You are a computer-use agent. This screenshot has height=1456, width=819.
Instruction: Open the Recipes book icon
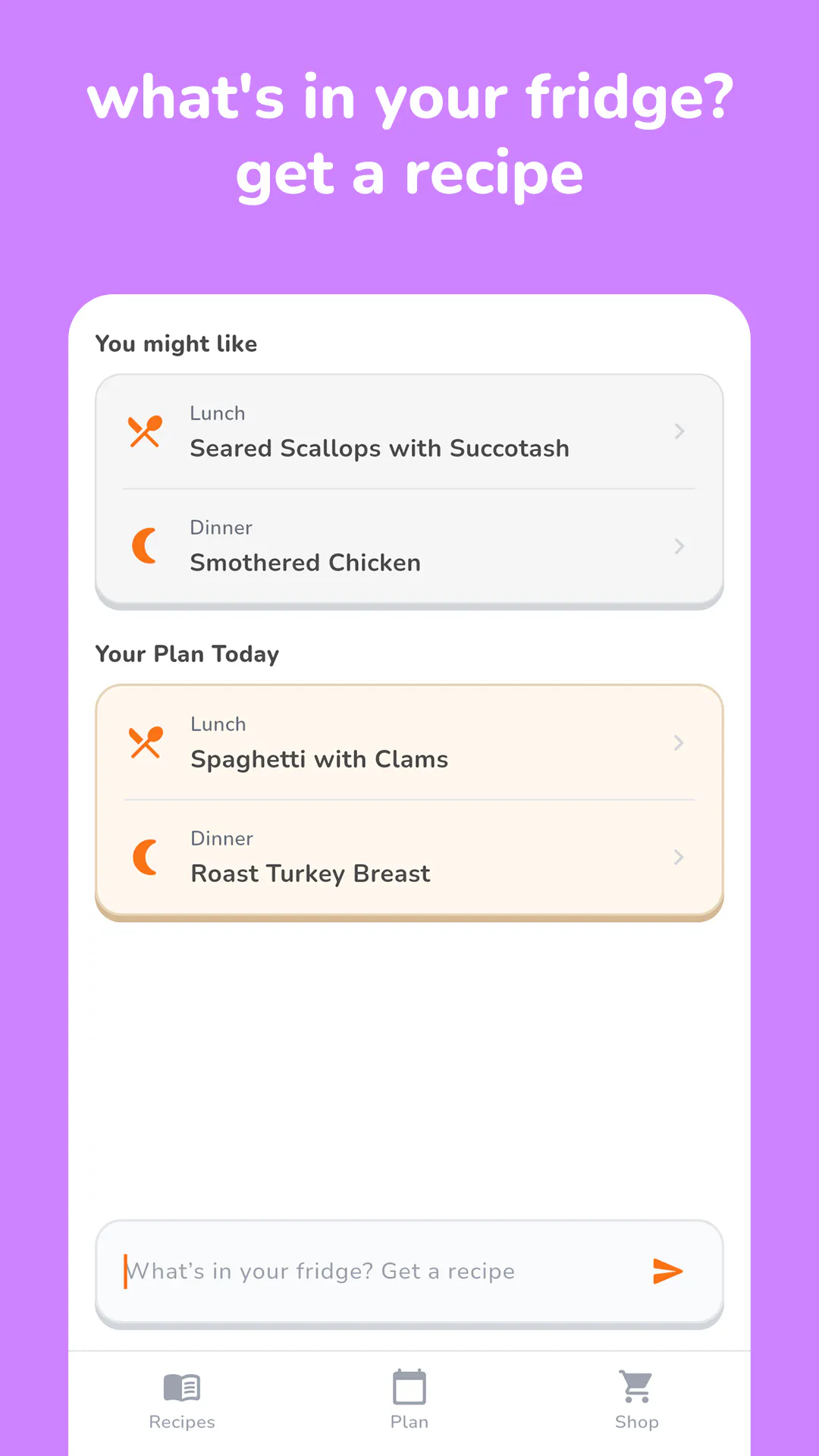182,1388
